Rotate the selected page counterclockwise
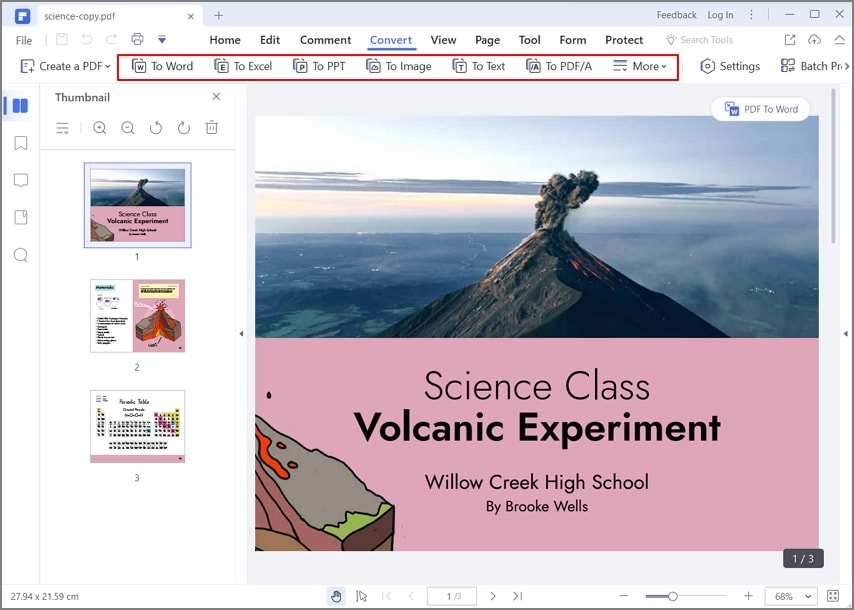The width and height of the screenshot is (854, 610). coord(155,128)
